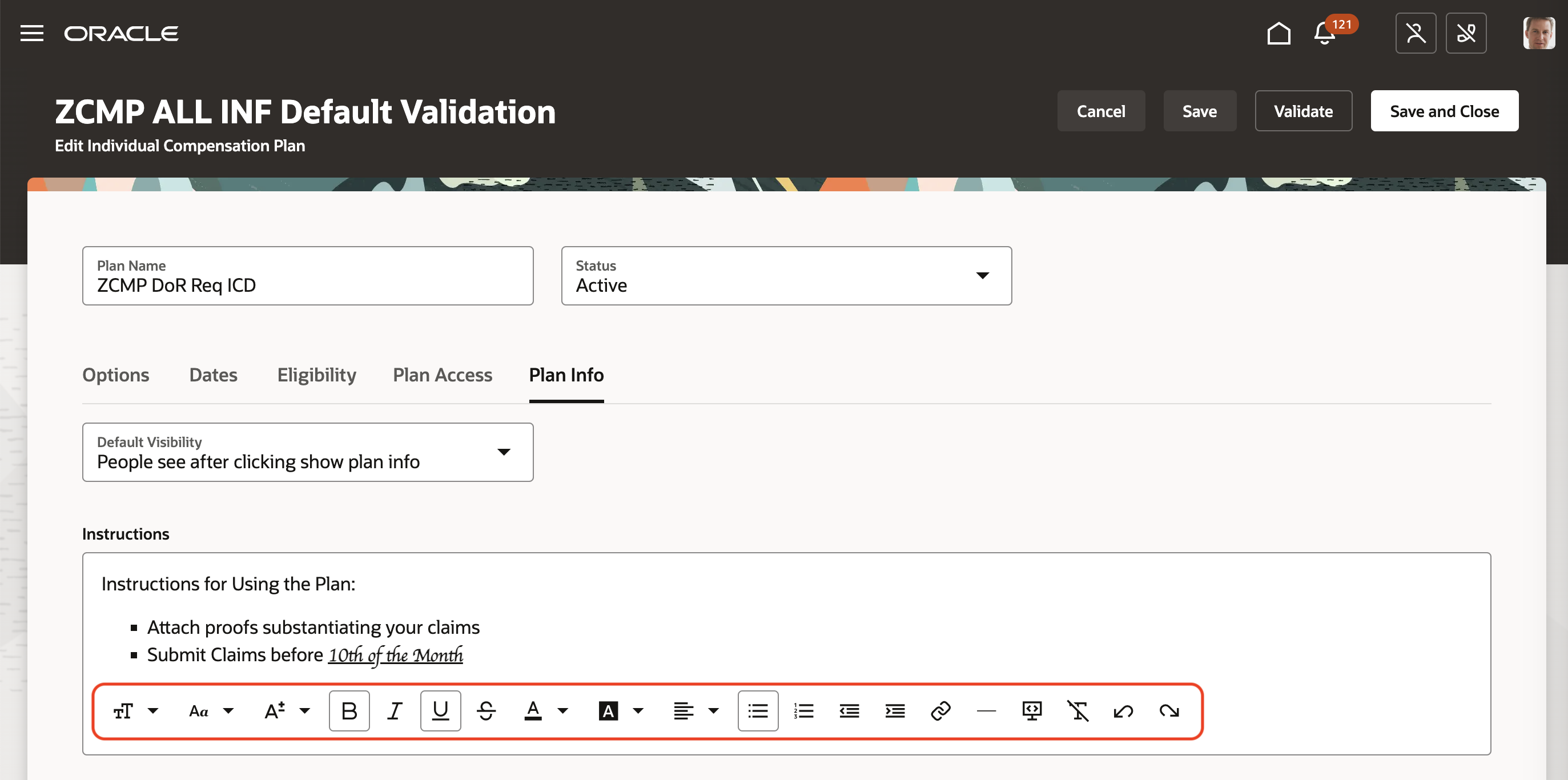The width and height of the screenshot is (1568, 780).
Task: Open font size dropdown arrow
Action: coord(305,710)
